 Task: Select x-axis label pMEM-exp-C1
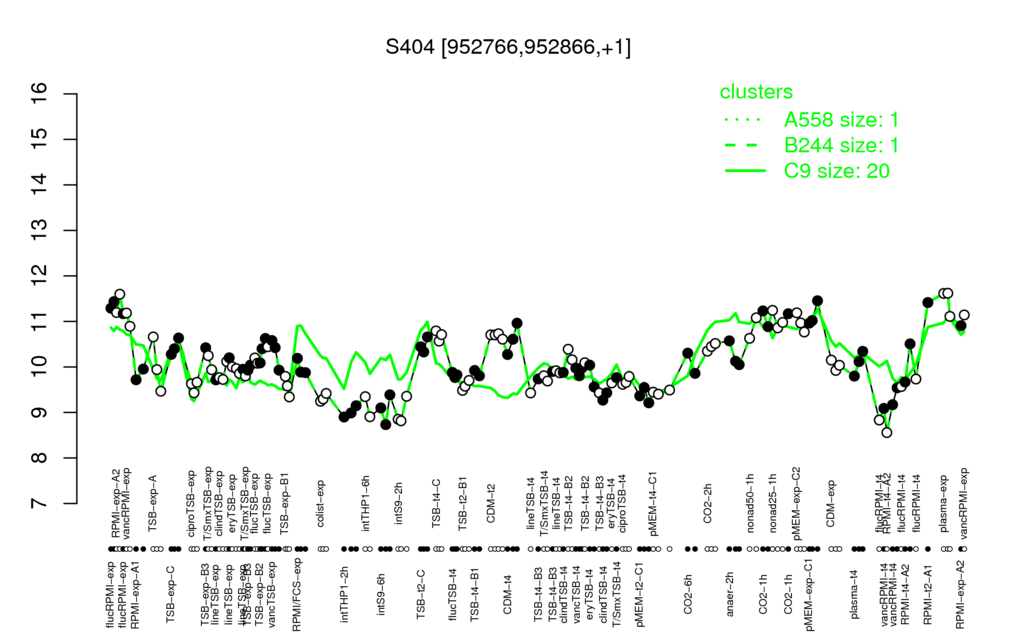[810, 593]
